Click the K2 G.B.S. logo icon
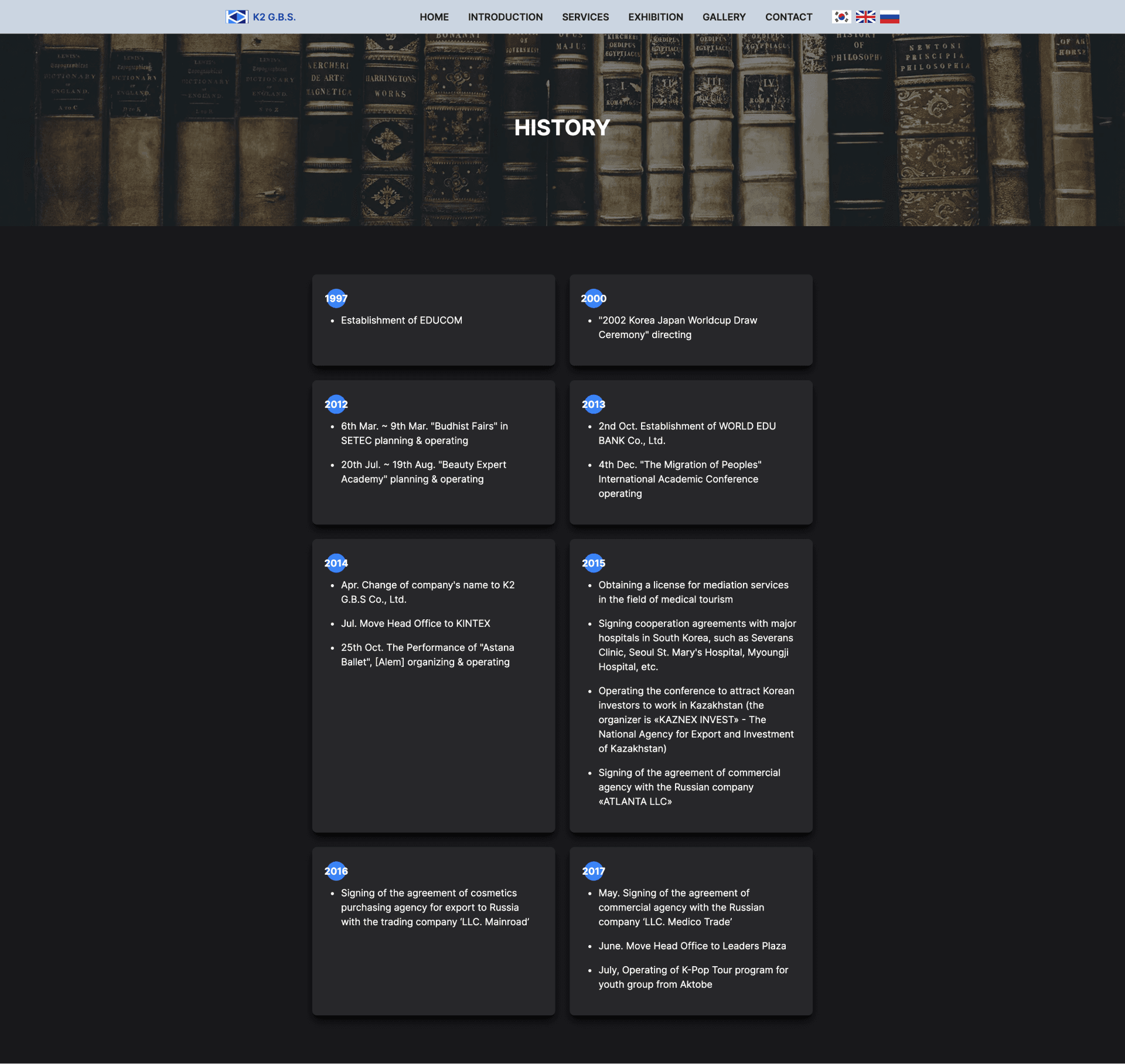The height and width of the screenshot is (1064, 1125). (x=237, y=17)
